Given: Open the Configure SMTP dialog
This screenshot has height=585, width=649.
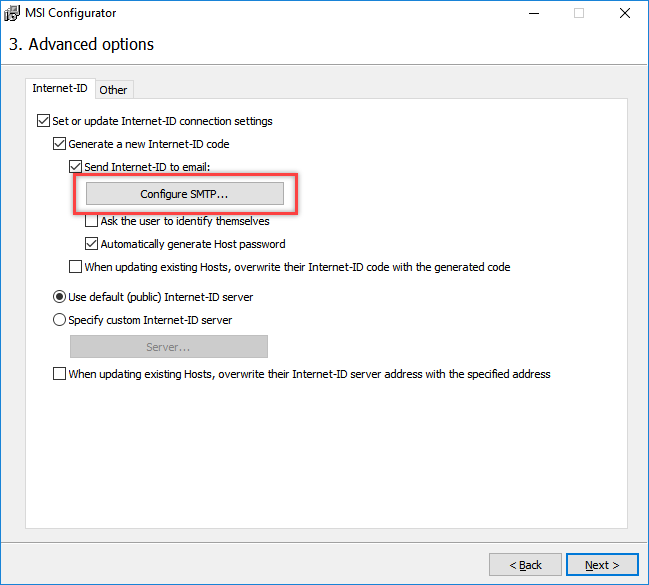Looking at the screenshot, I should click(185, 194).
